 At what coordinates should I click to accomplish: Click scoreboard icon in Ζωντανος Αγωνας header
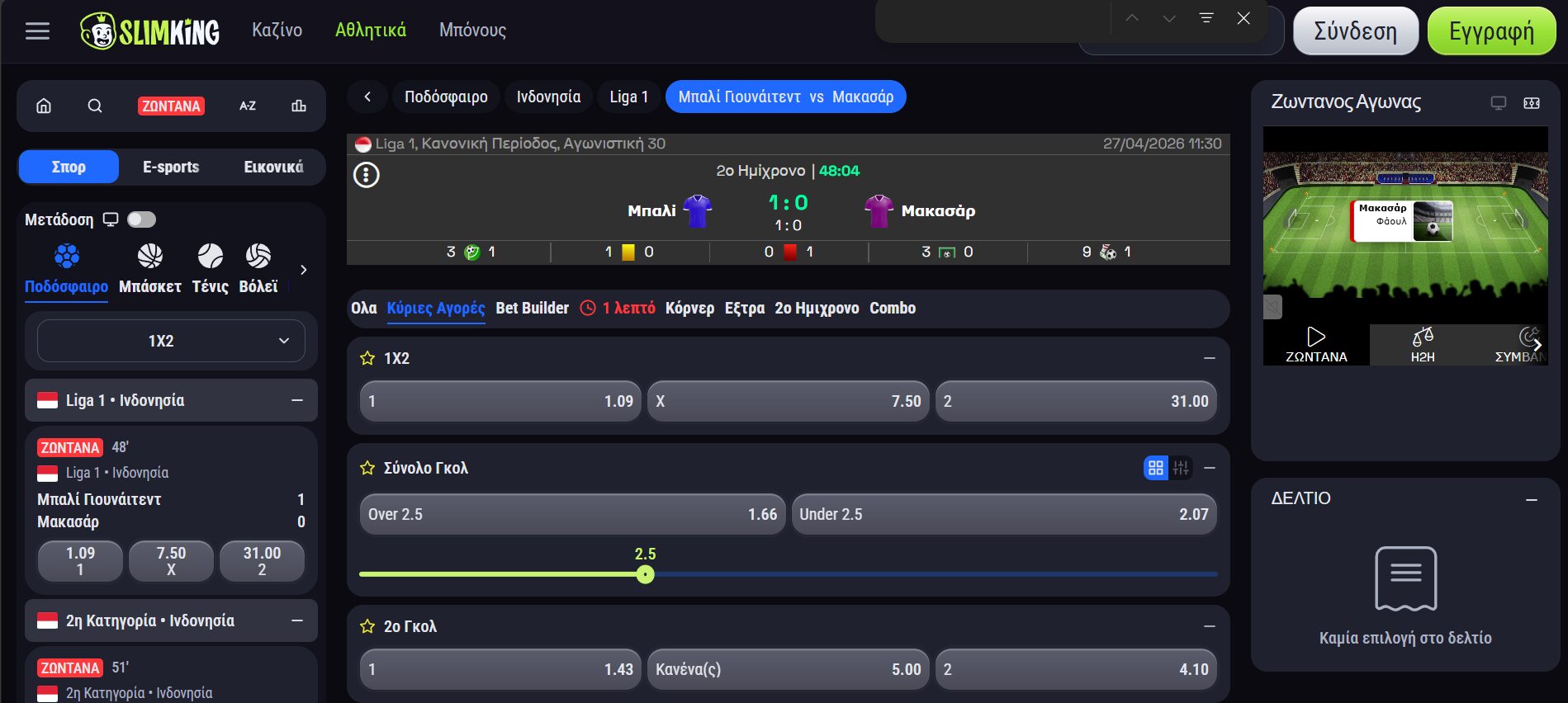pyautogui.click(x=1532, y=102)
